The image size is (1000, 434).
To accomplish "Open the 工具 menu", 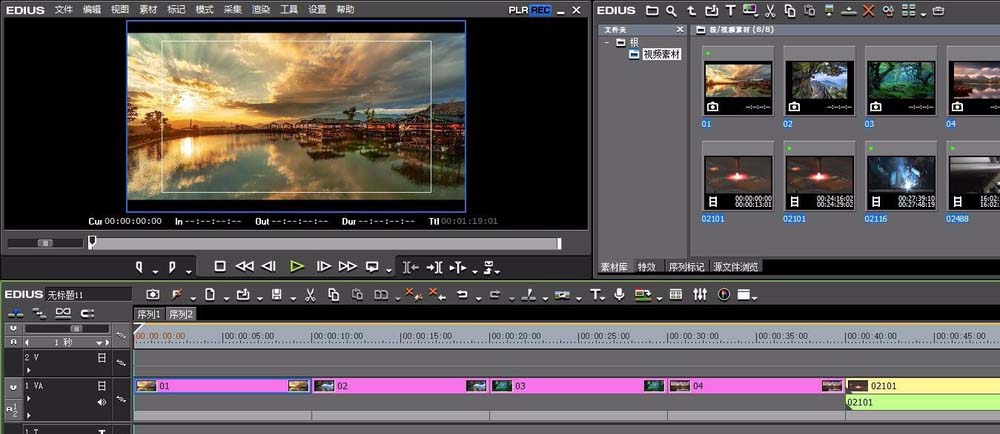I will click(289, 10).
